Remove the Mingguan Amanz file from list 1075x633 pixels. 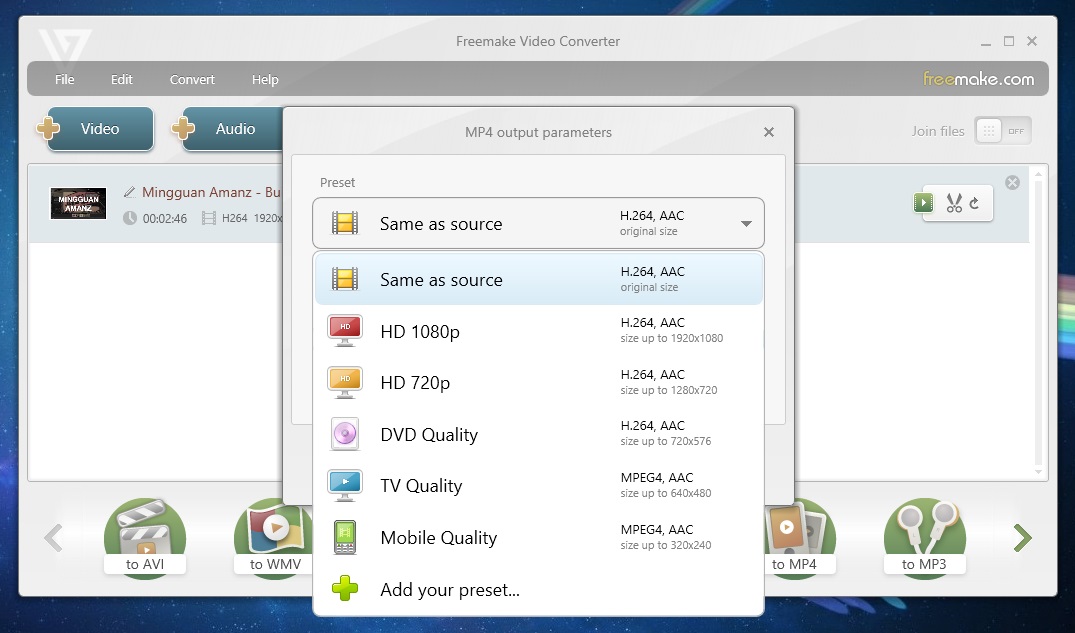1012,182
